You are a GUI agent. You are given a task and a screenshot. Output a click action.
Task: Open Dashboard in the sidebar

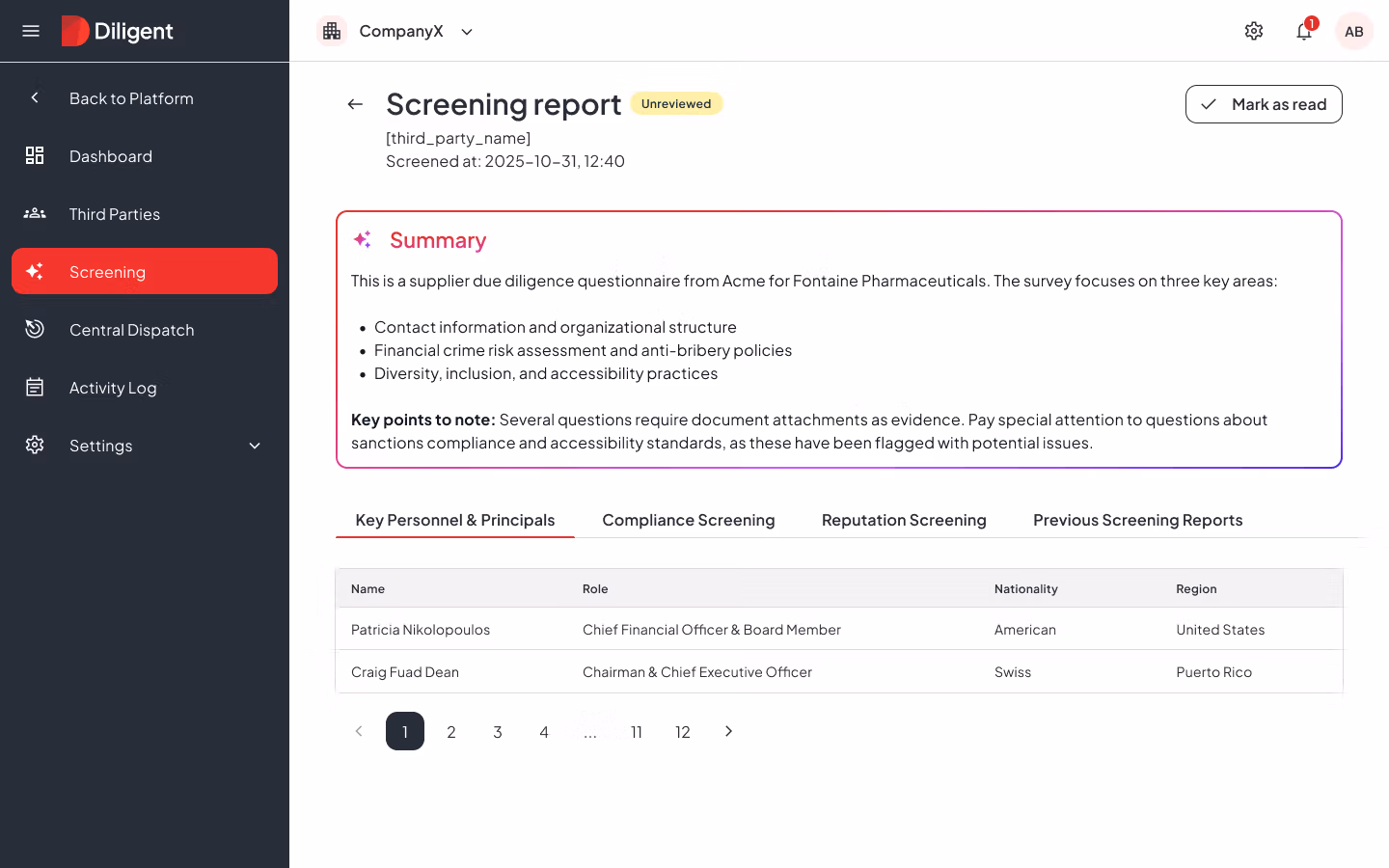pos(145,155)
